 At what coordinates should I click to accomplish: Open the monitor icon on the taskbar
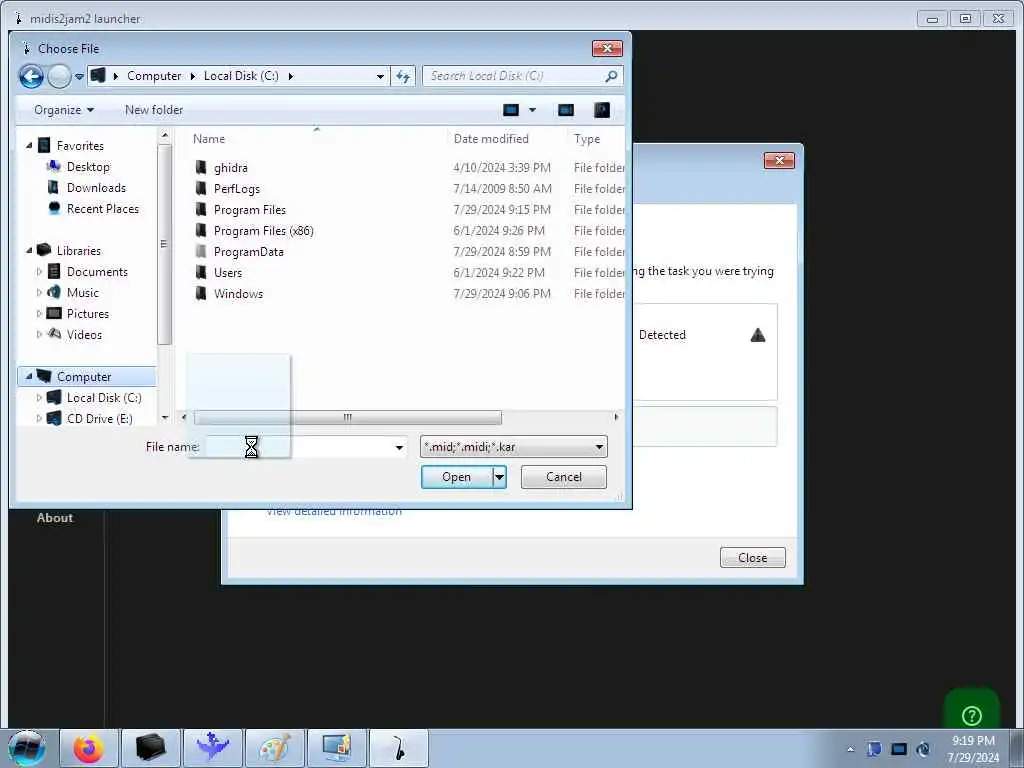click(x=337, y=748)
